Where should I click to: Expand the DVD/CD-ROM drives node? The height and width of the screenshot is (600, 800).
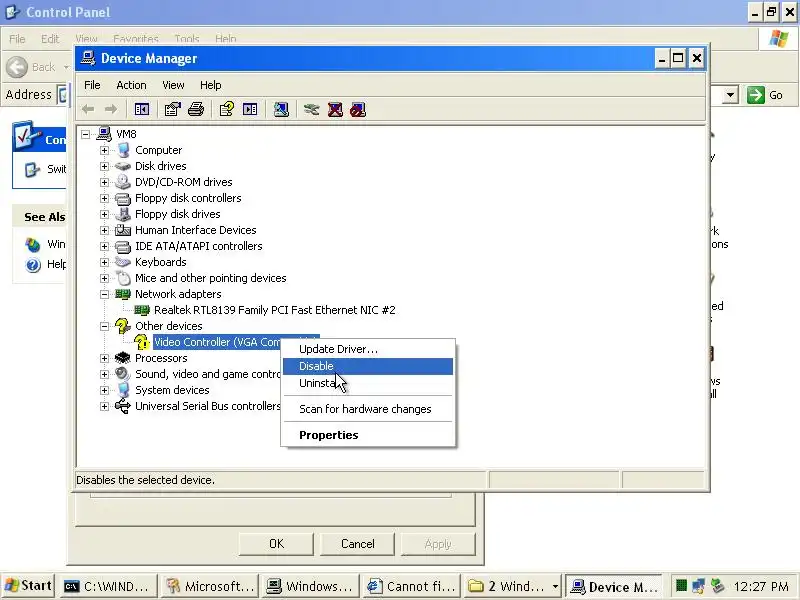coord(104,182)
